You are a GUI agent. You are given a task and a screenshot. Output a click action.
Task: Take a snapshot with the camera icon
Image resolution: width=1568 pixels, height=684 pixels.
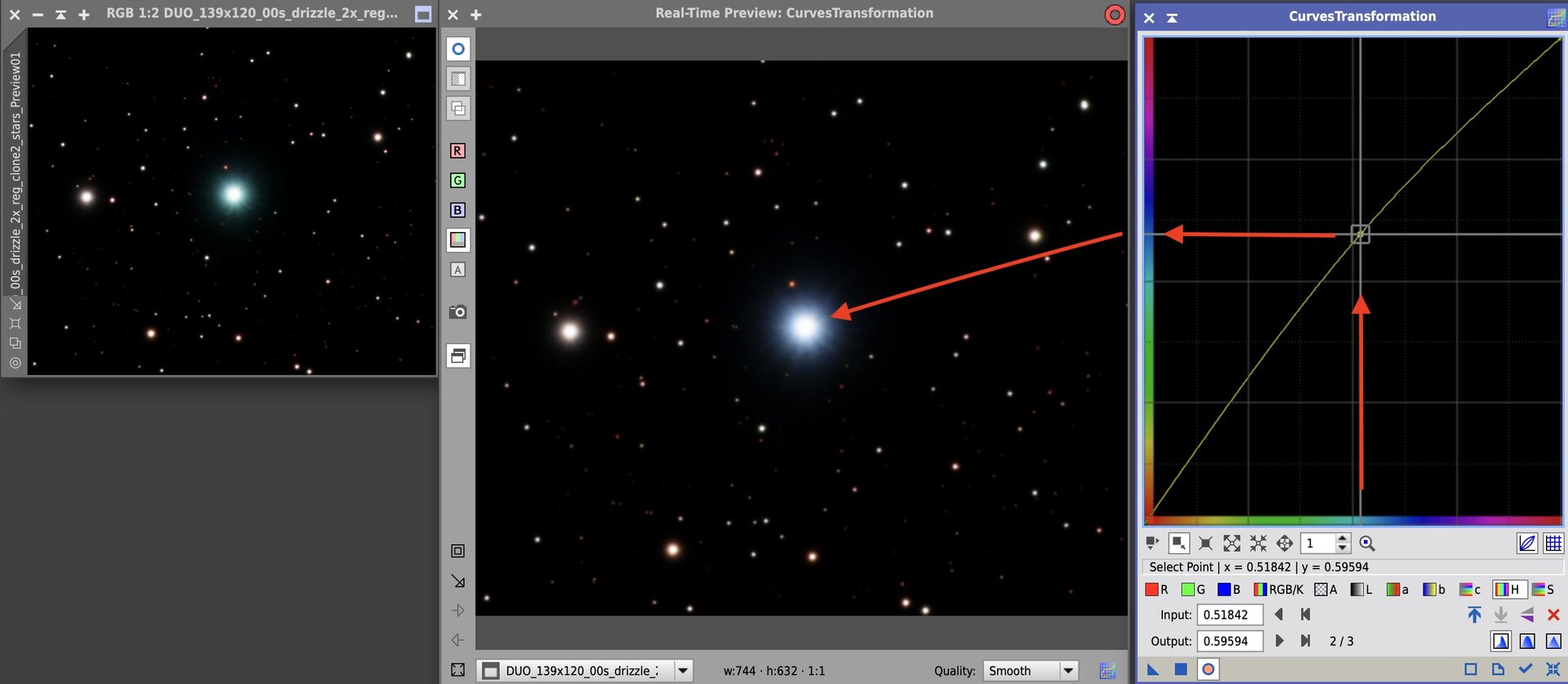tap(458, 312)
